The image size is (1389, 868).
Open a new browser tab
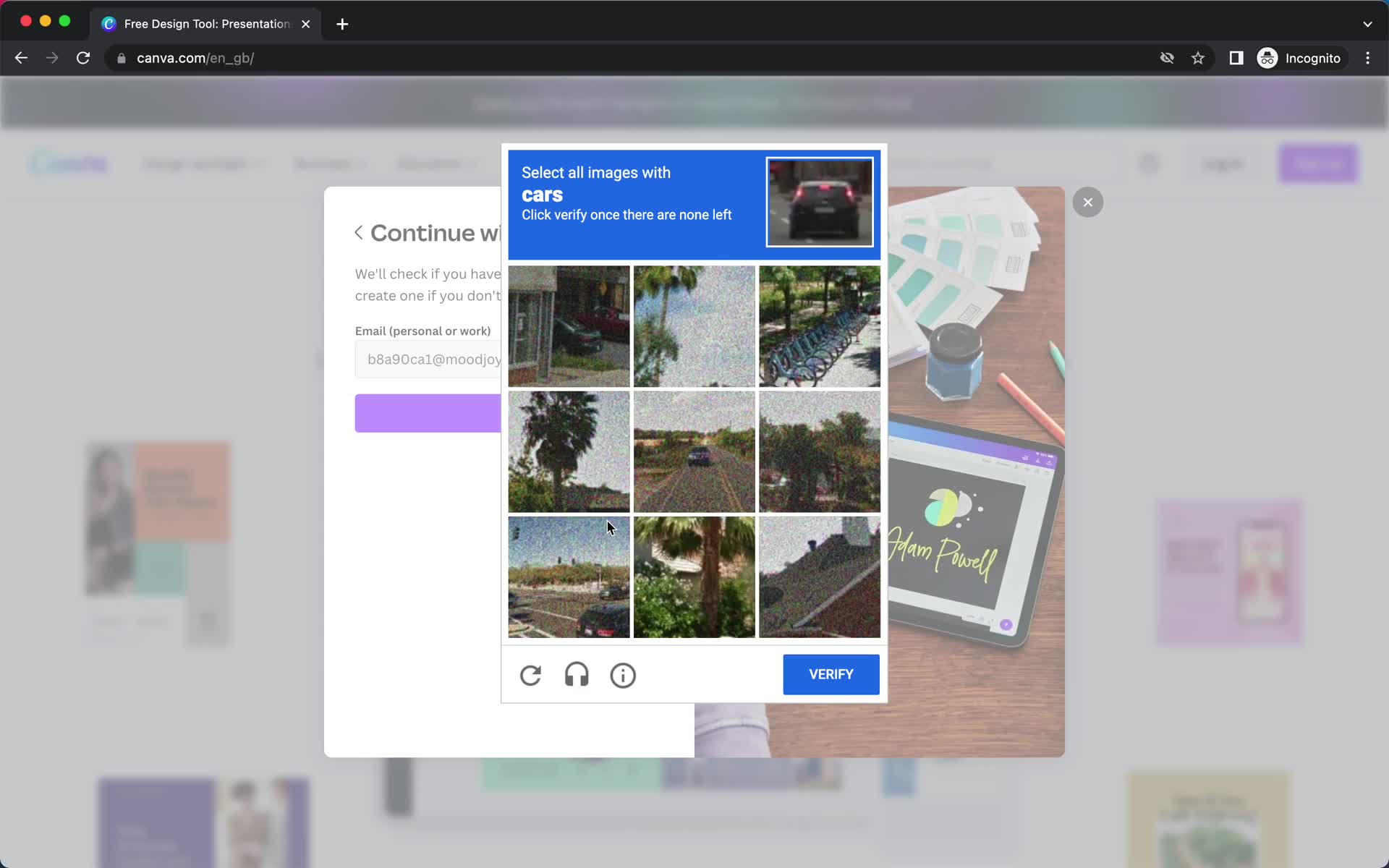pos(341,24)
